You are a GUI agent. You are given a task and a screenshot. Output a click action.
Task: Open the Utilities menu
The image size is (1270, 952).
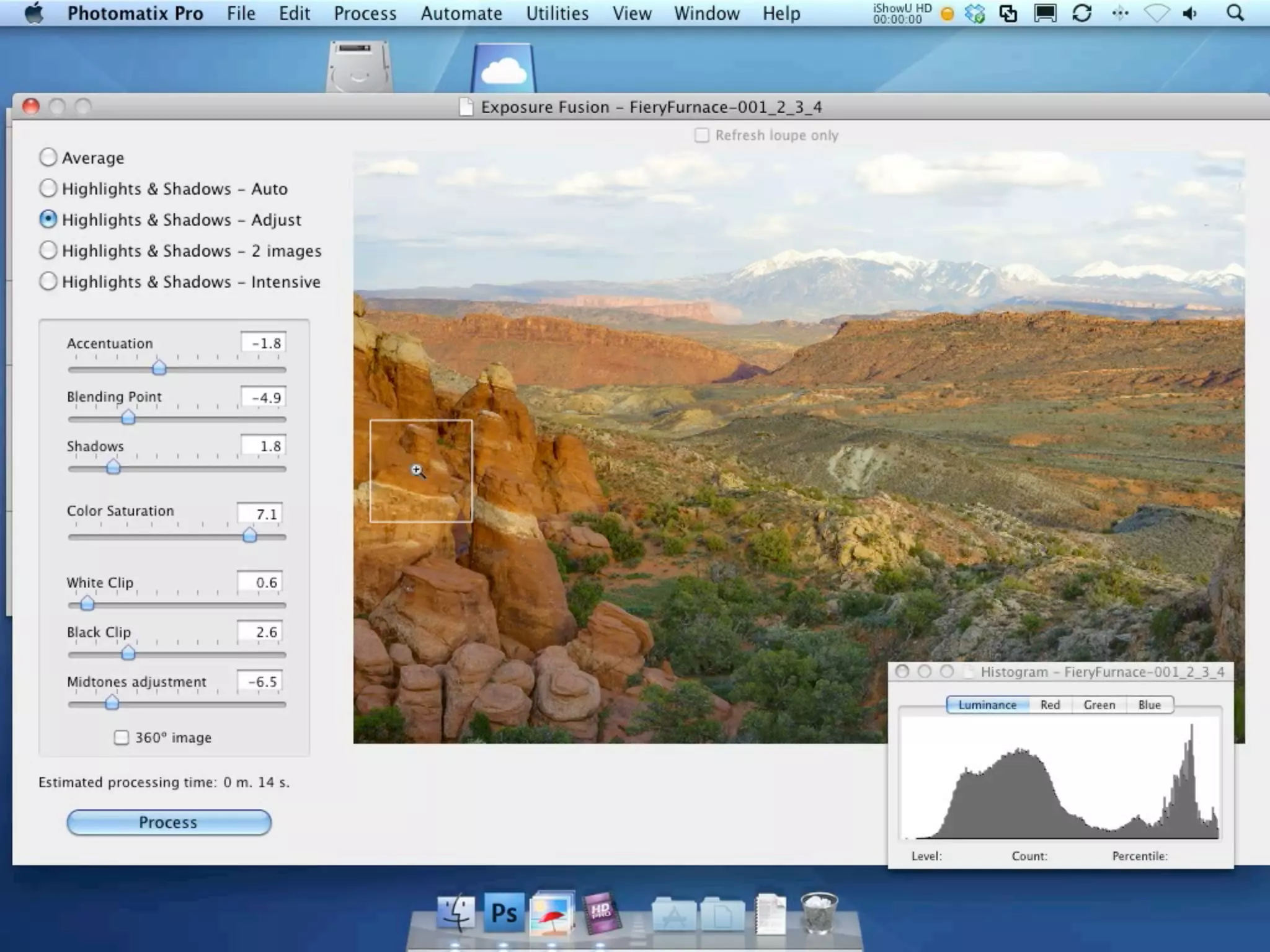tap(557, 14)
